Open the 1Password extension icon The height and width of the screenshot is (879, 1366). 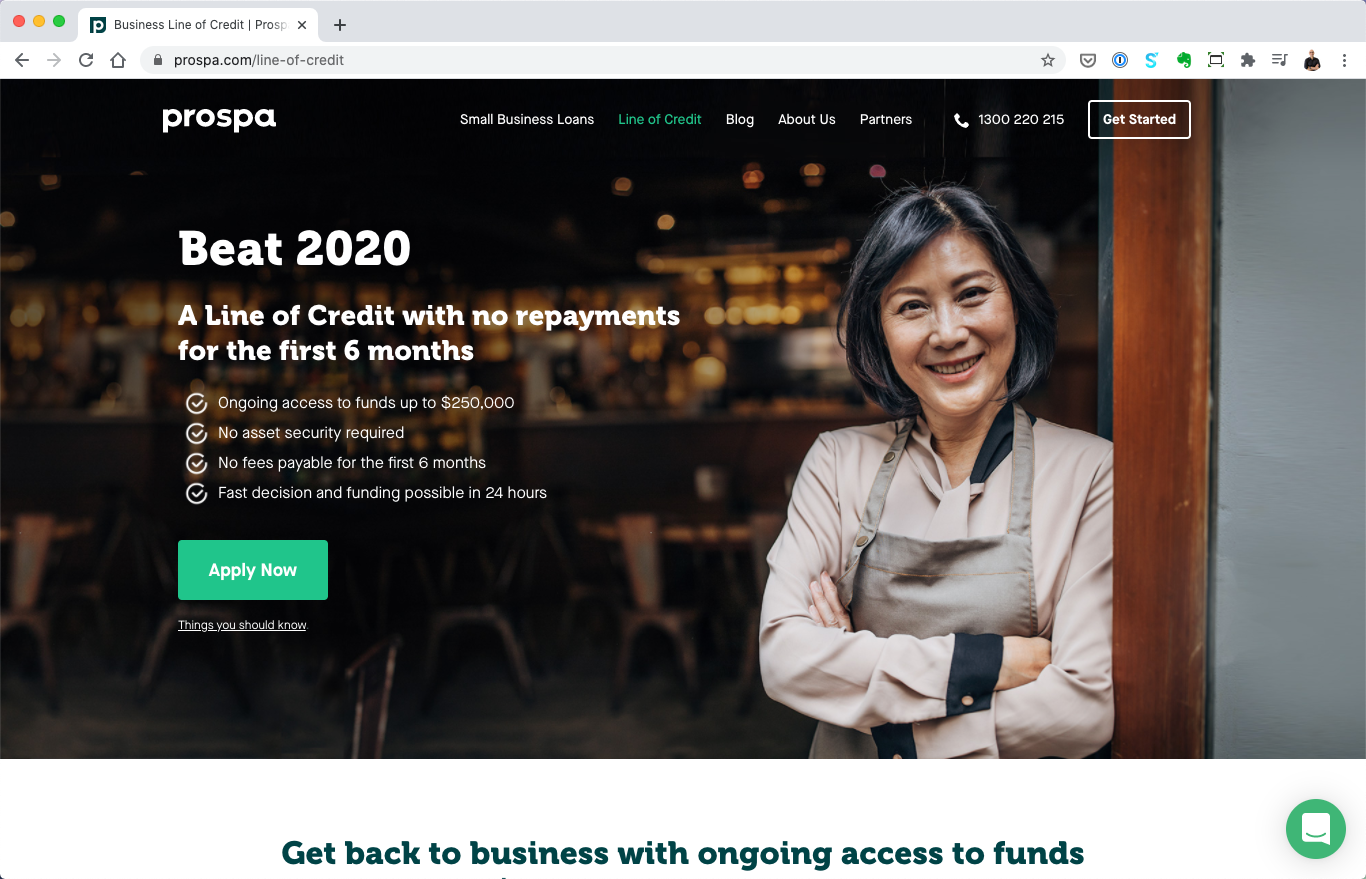coord(1120,60)
